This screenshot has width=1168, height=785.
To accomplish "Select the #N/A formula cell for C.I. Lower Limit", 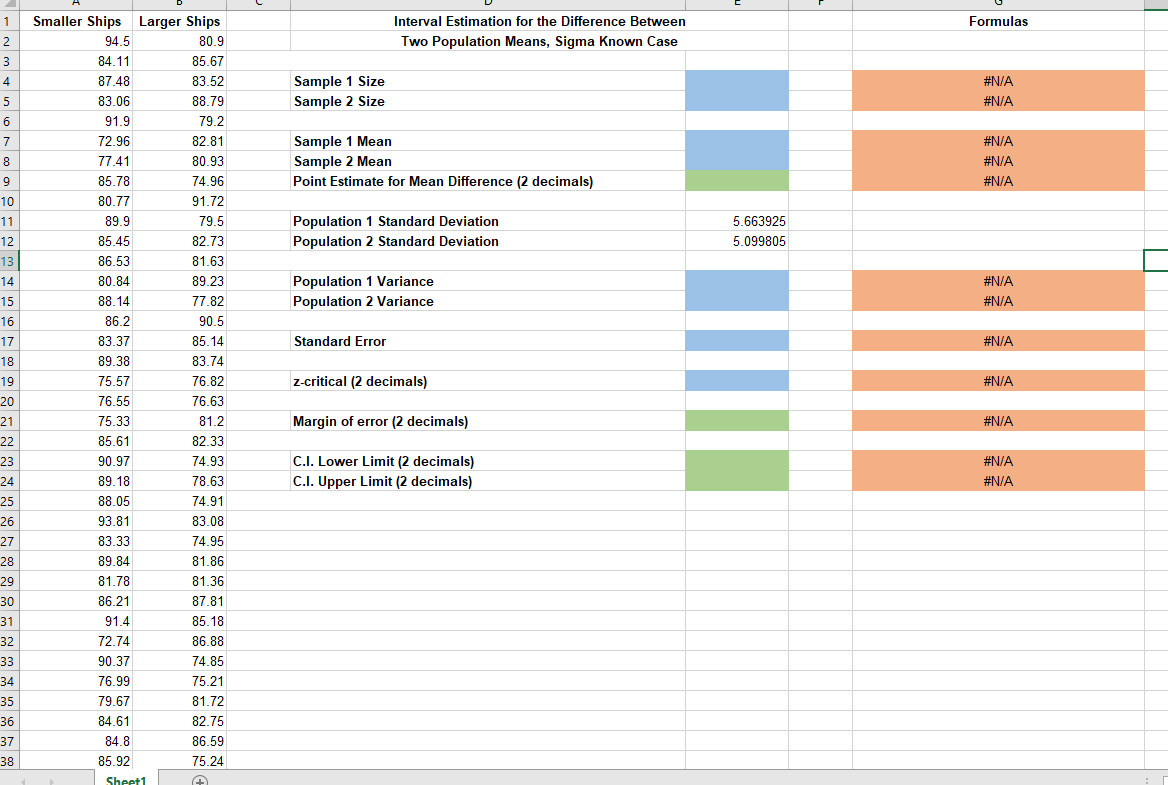I will coord(998,461).
